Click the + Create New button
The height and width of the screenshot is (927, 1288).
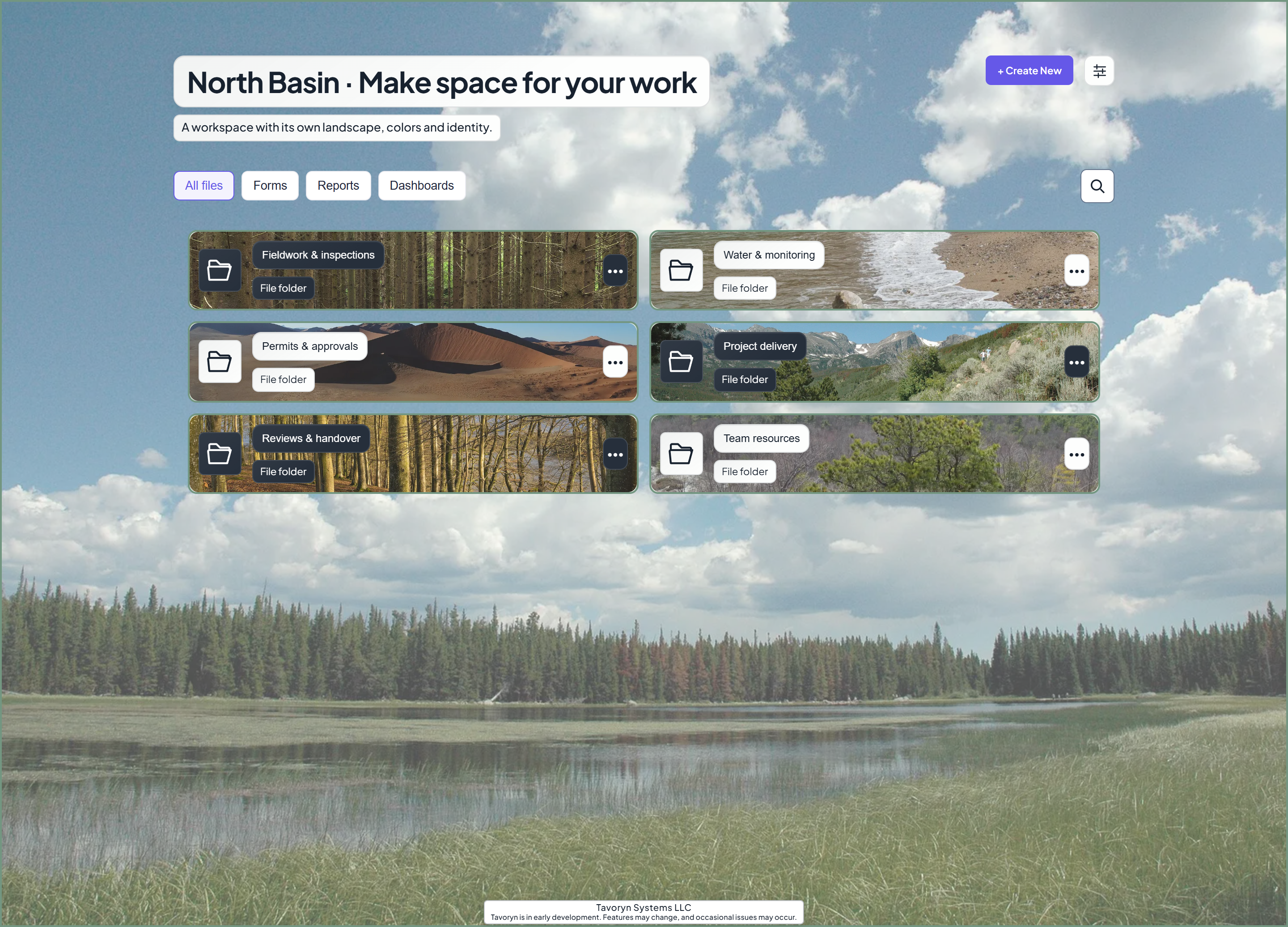[x=1029, y=71]
